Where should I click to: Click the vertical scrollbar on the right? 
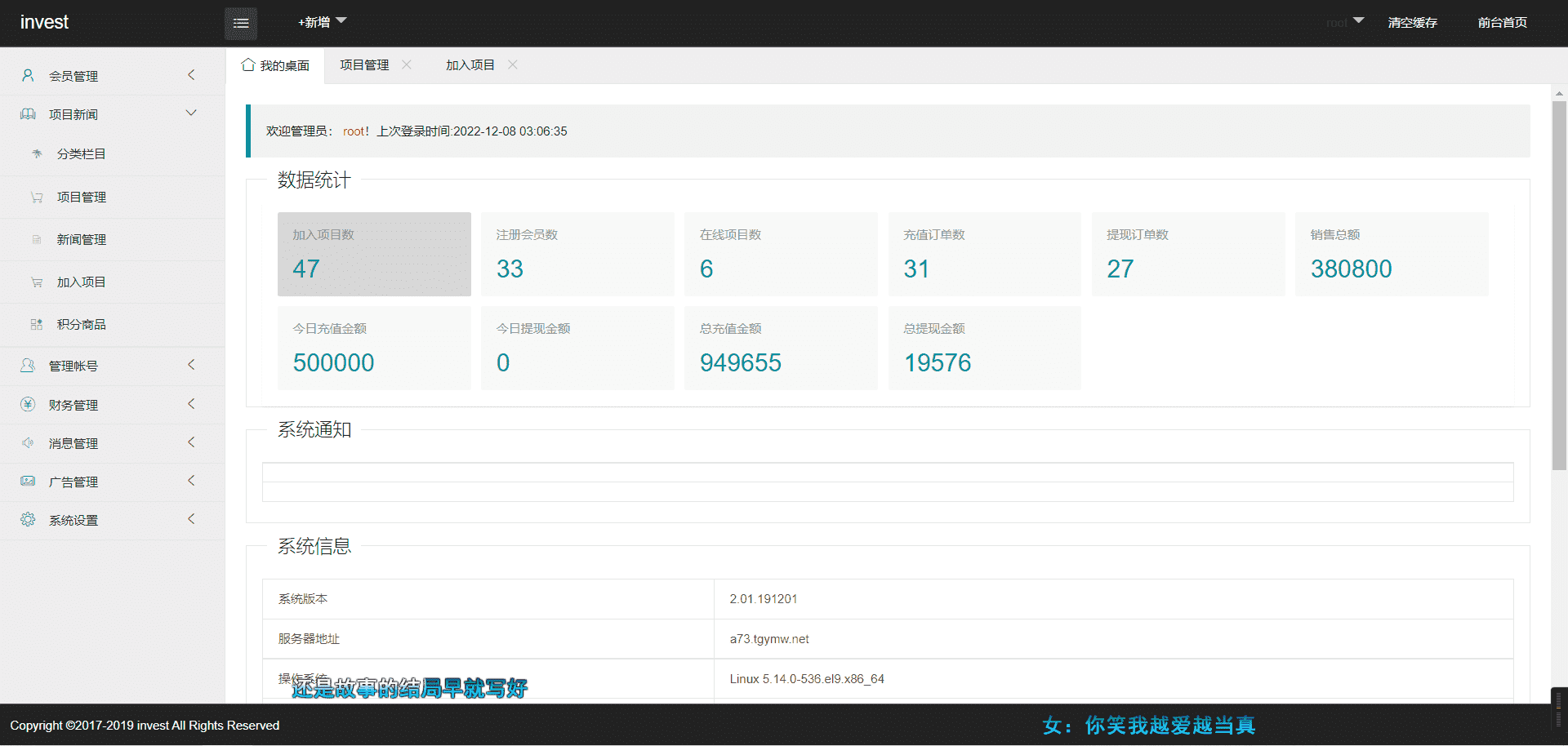tap(1559, 286)
